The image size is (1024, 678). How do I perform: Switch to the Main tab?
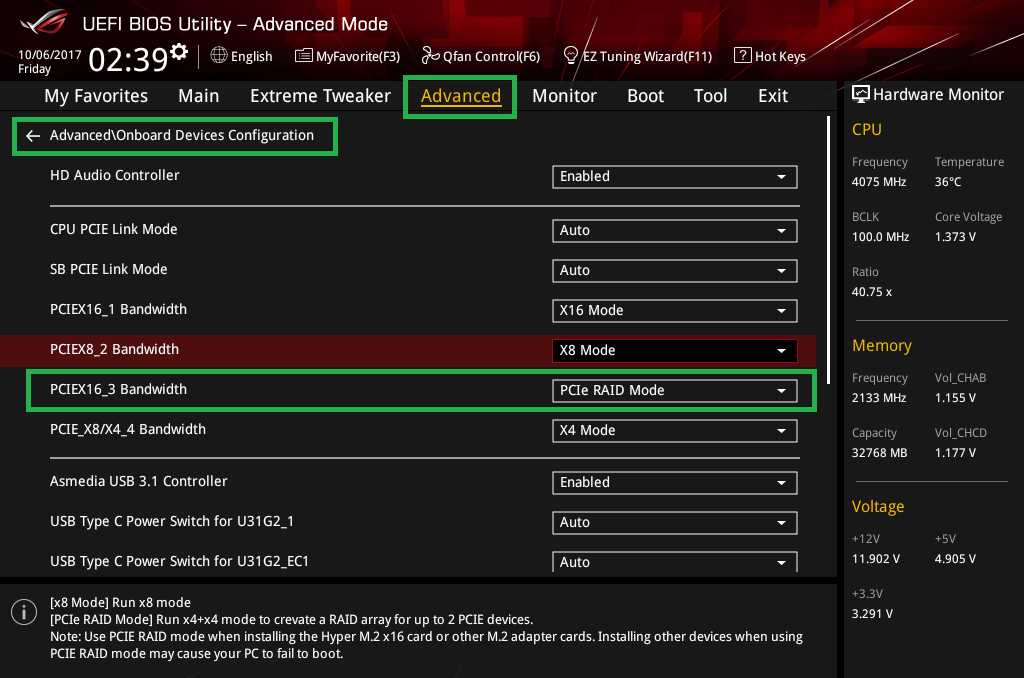point(199,96)
